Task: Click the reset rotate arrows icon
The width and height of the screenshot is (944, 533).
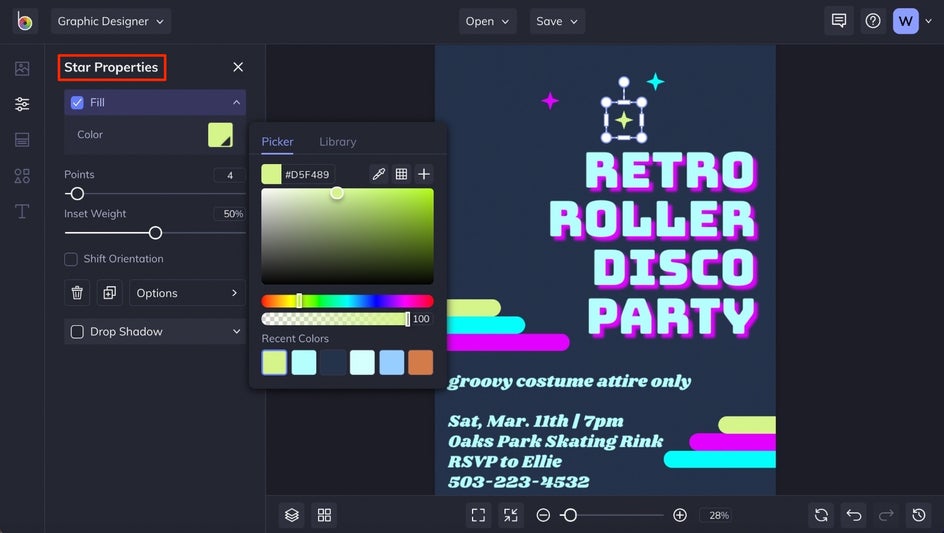Action: point(821,515)
